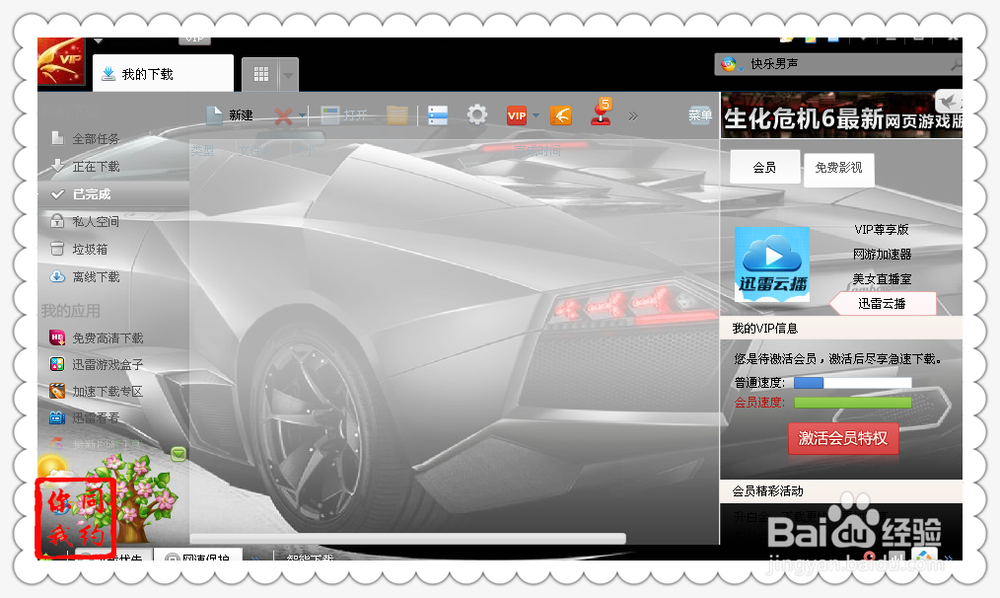The image size is (1000, 598).
Task: Click the green dropdown arrow in sidebar
Action: pos(179,454)
